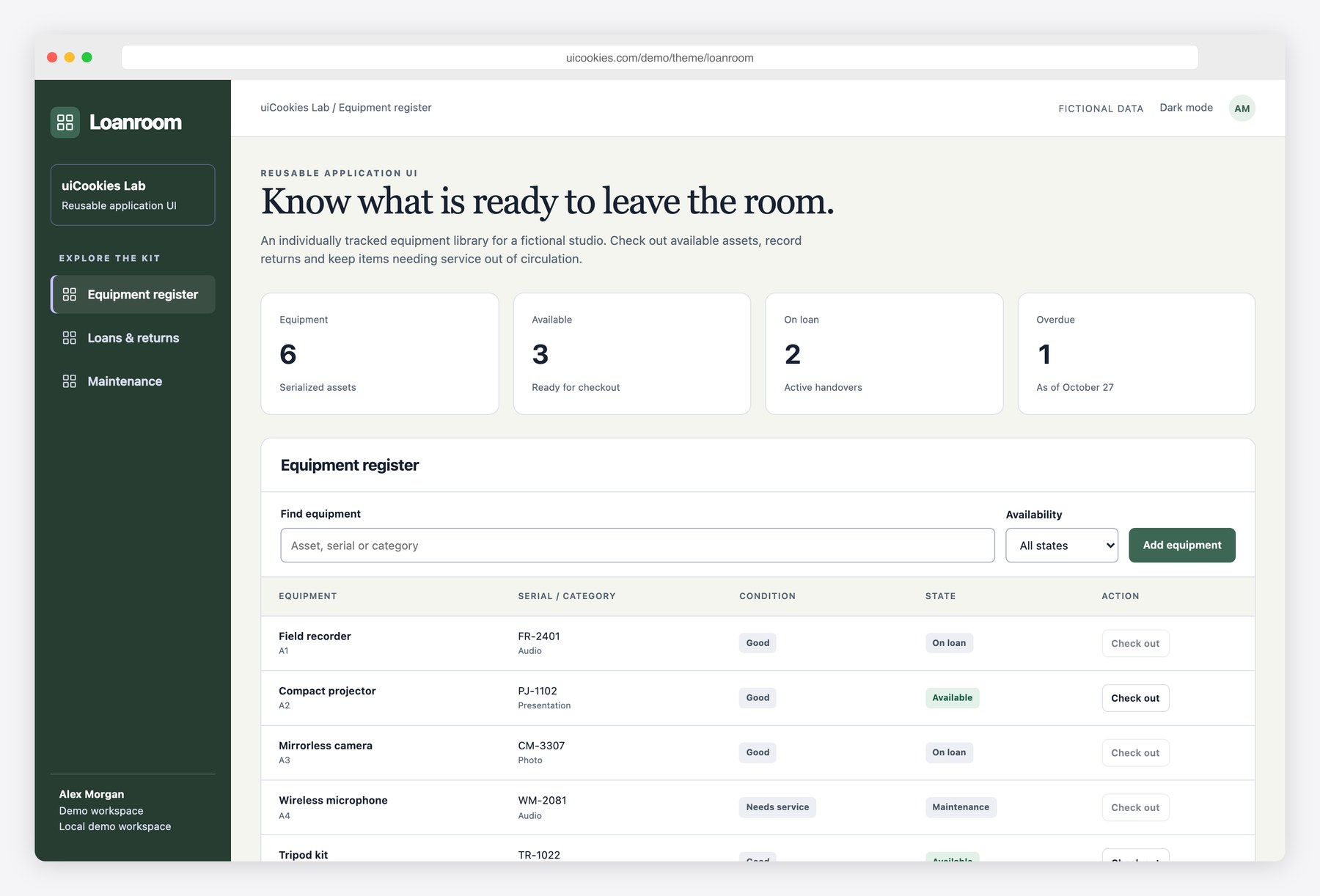Click the Available summary card
The image size is (1320, 896).
(632, 354)
